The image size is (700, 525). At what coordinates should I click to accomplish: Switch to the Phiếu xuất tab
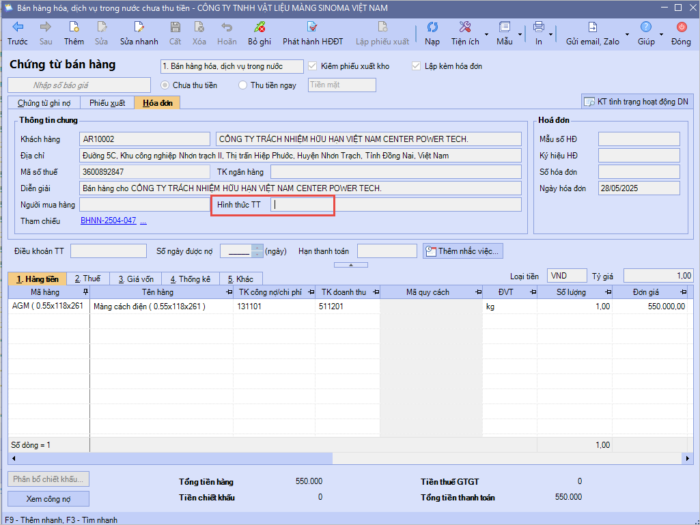point(106,102)
